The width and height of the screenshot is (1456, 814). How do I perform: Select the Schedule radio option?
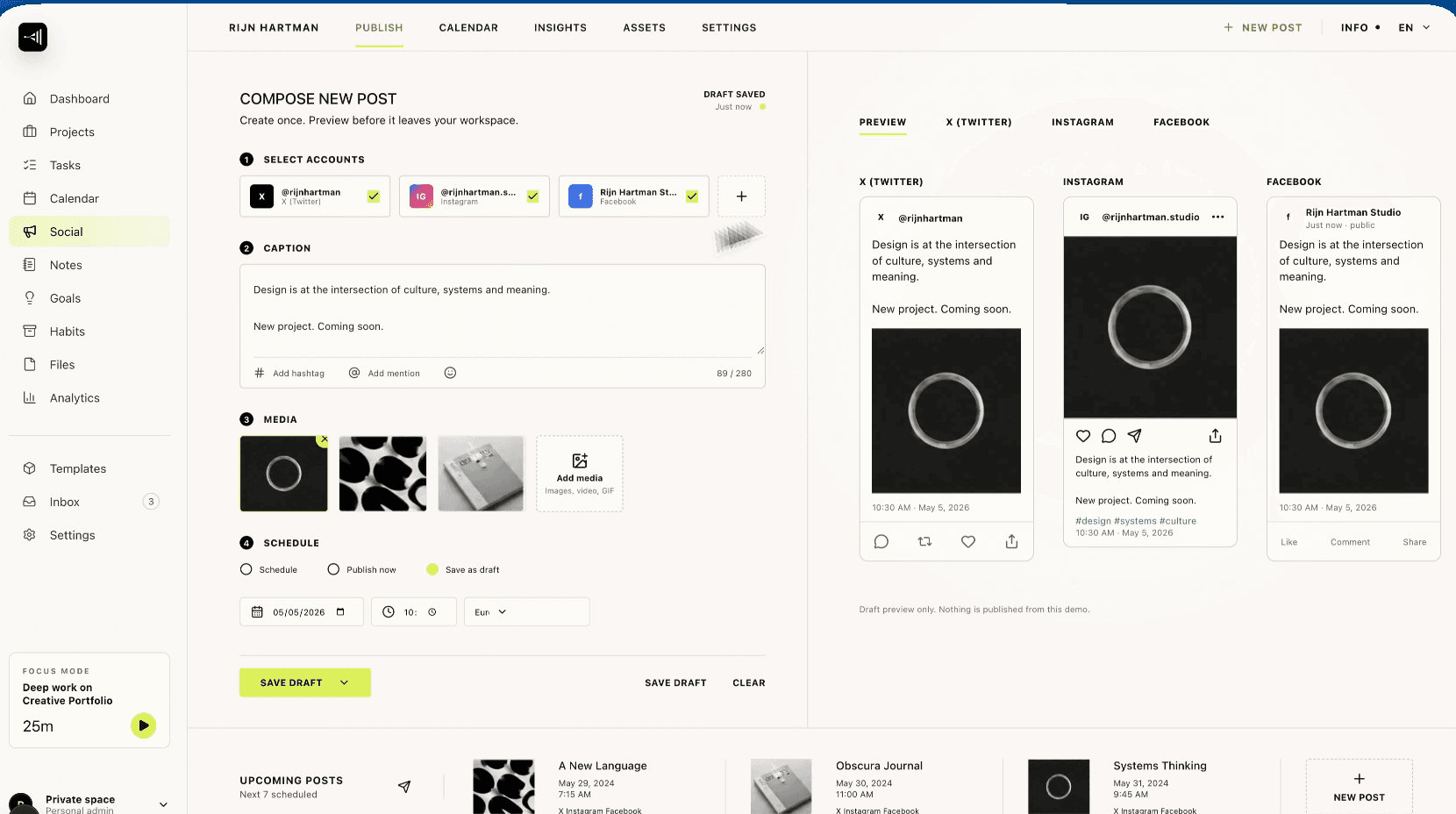pyautogui.click(x=269, y=570)
